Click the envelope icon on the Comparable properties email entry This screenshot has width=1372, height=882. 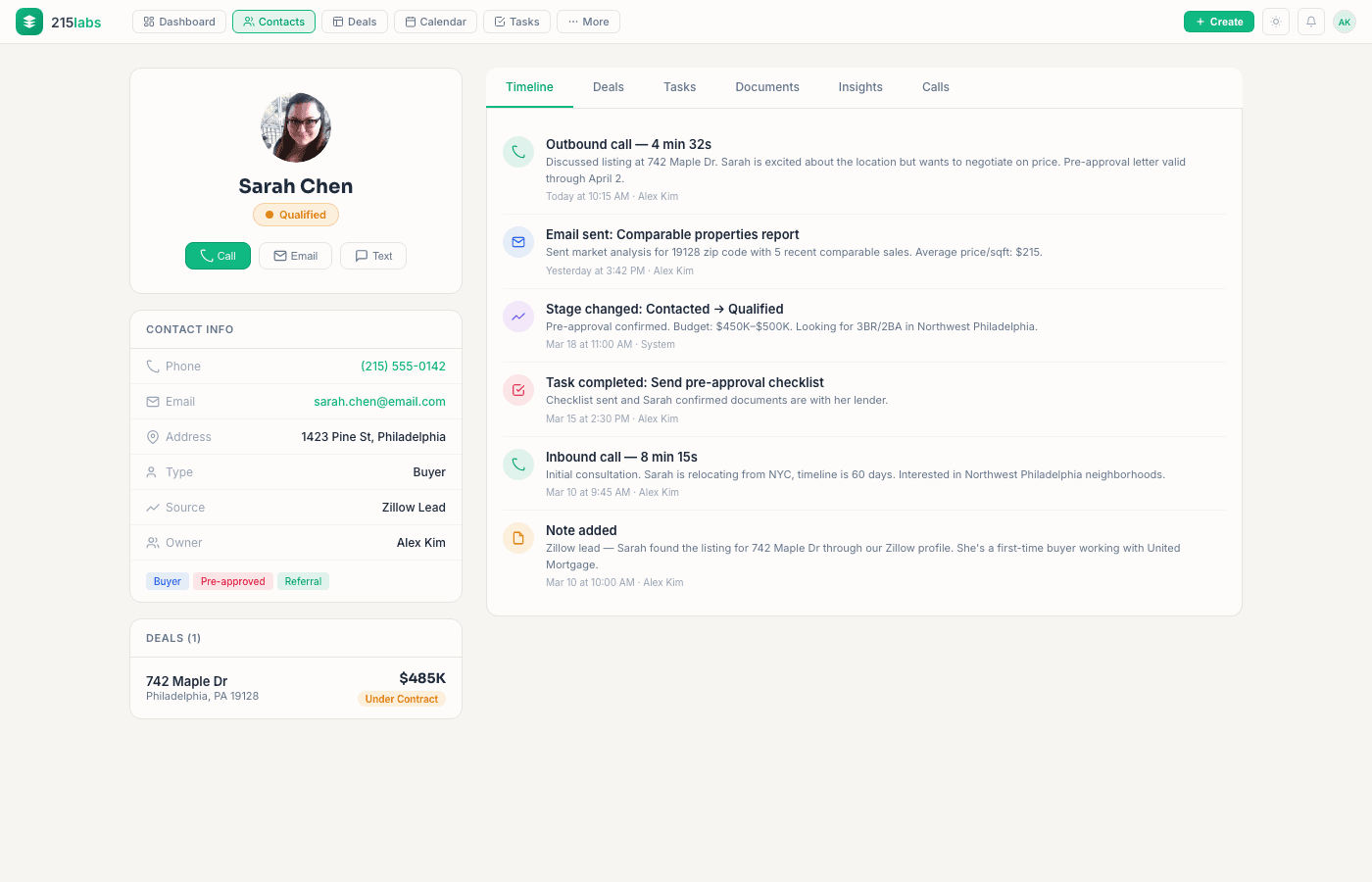coord(517,242)
